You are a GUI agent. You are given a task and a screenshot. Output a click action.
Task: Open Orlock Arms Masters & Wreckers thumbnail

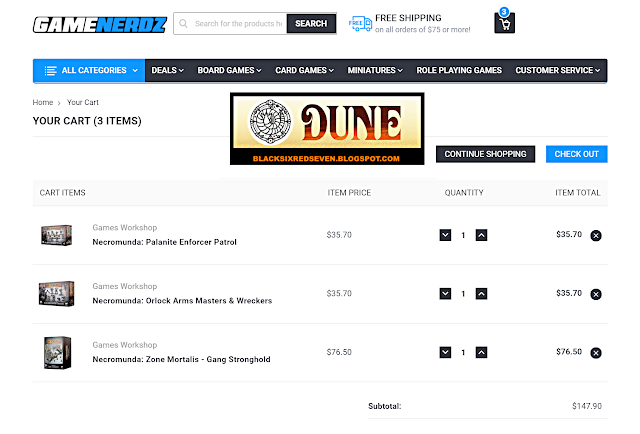point(57,294)
